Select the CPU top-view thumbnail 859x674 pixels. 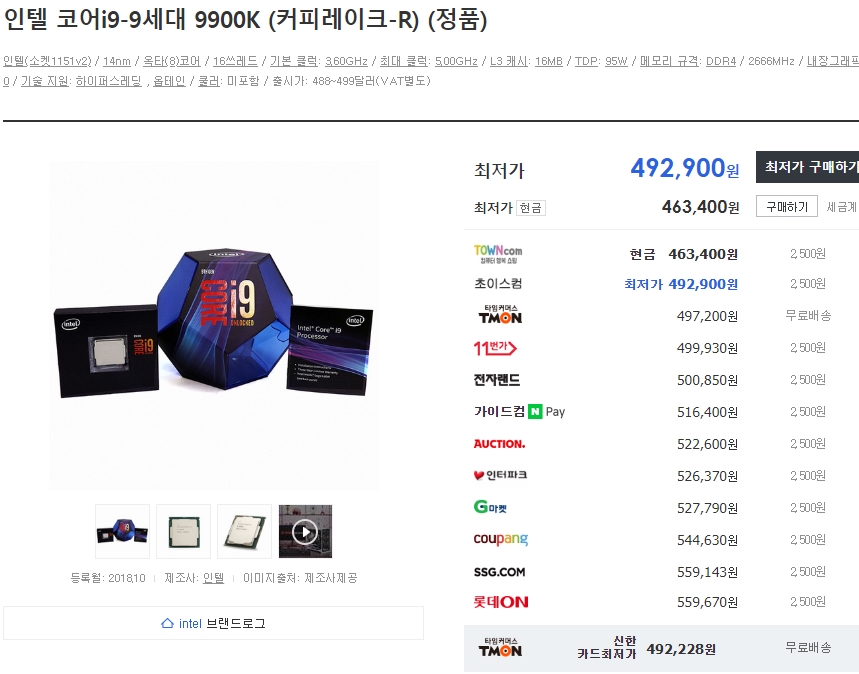[x=184, y=532]
